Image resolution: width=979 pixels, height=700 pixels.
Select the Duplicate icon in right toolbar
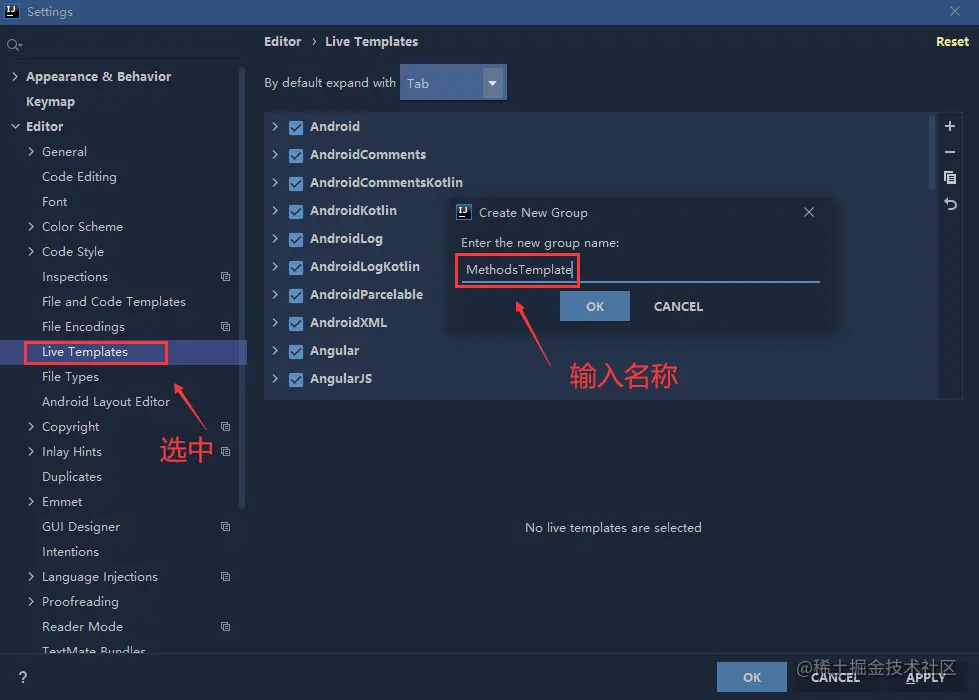tap(949, 177)
